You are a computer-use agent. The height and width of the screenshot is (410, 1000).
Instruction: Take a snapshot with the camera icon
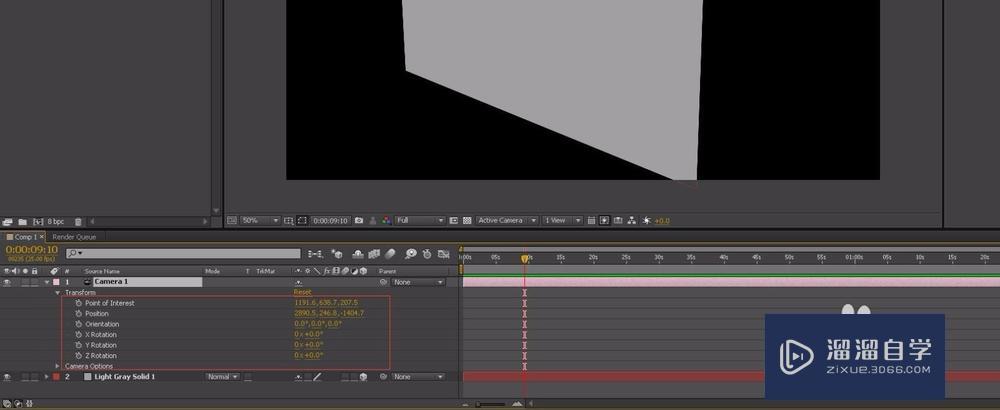(359, 220)
